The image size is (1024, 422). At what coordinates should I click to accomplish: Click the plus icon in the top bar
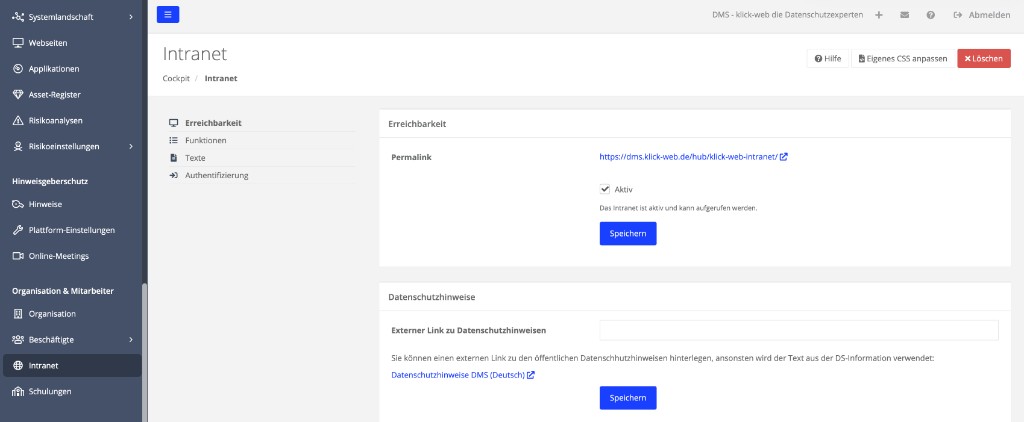tap(879, 15)
